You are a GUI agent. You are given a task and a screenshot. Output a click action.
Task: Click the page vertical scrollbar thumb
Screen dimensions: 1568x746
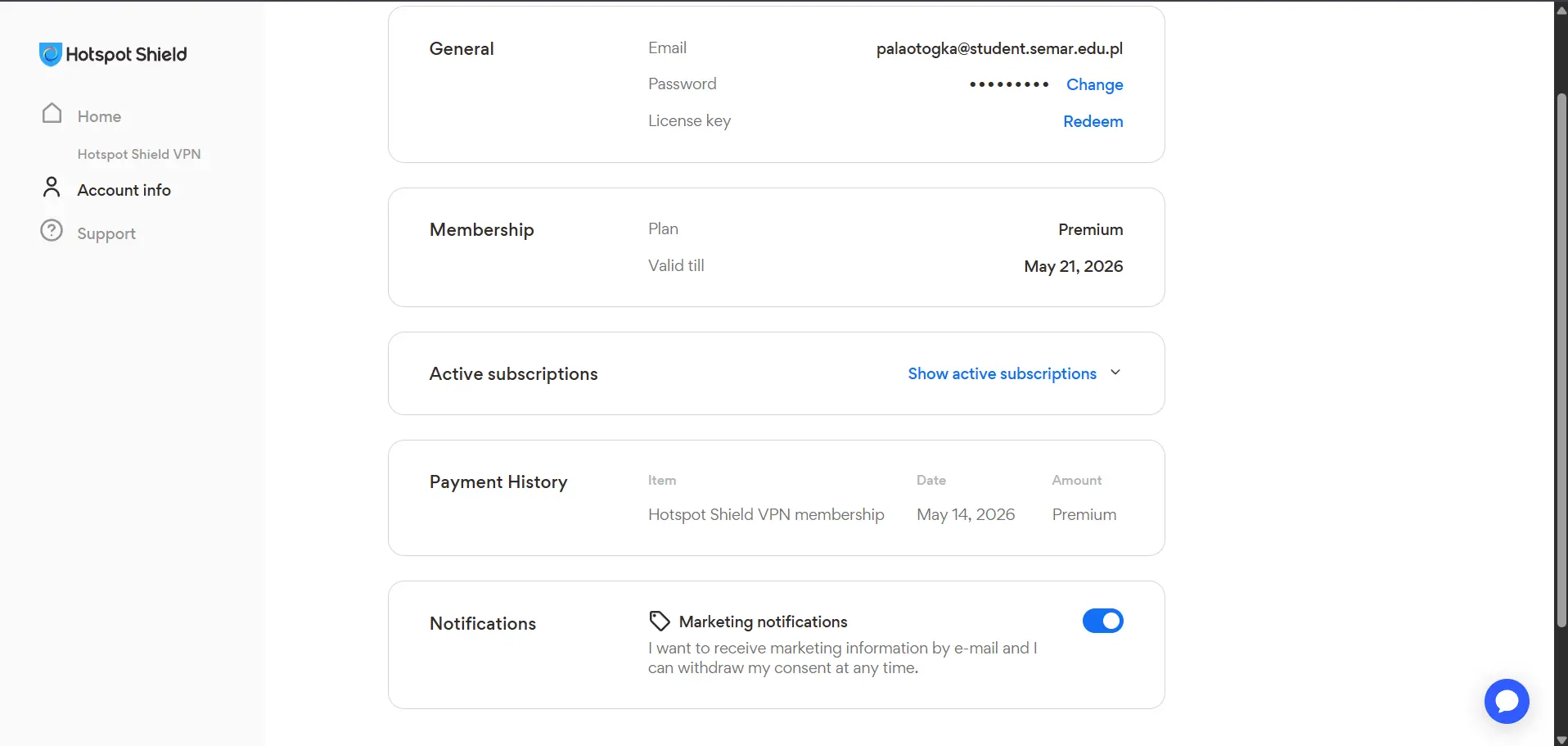[1561, 360]
